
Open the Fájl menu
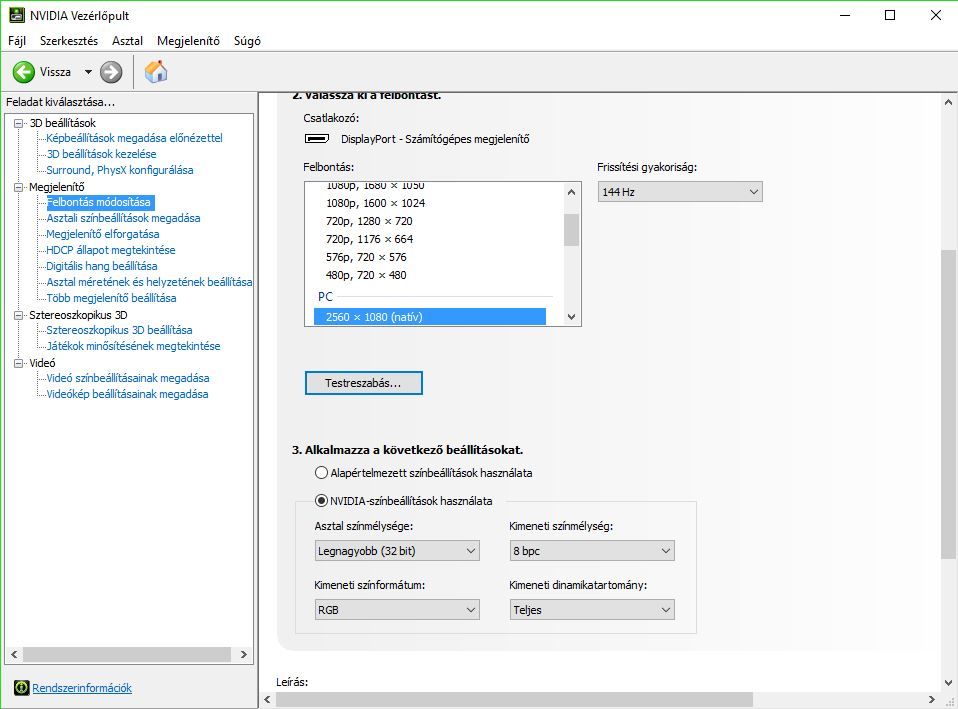[x=17, y=41]
